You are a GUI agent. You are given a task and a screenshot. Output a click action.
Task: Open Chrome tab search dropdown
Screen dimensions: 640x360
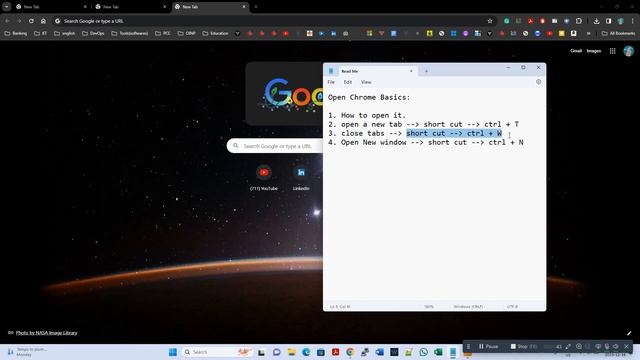7,7
